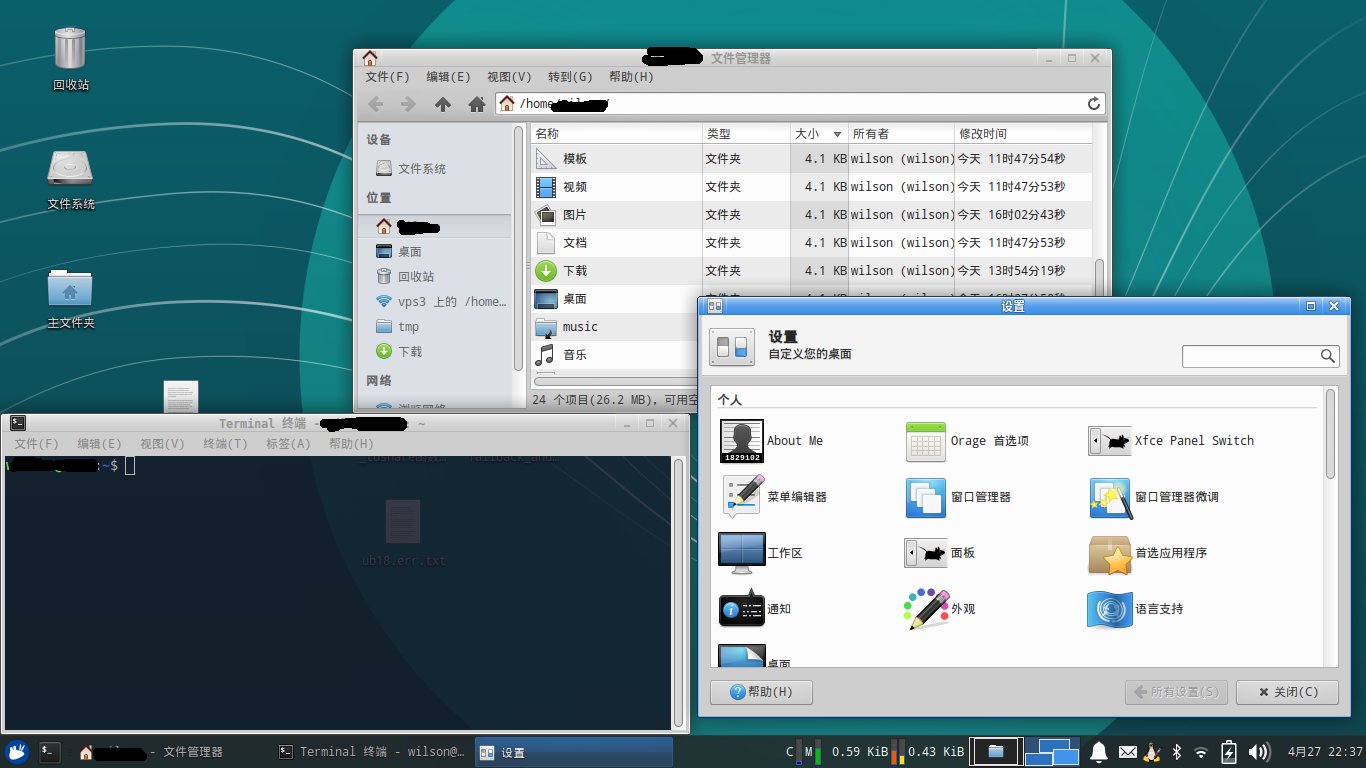The height and width of the screenshot is (768, 1366).
Task: Click the 帮助(H) button in Settings
Action: [761, 692]
